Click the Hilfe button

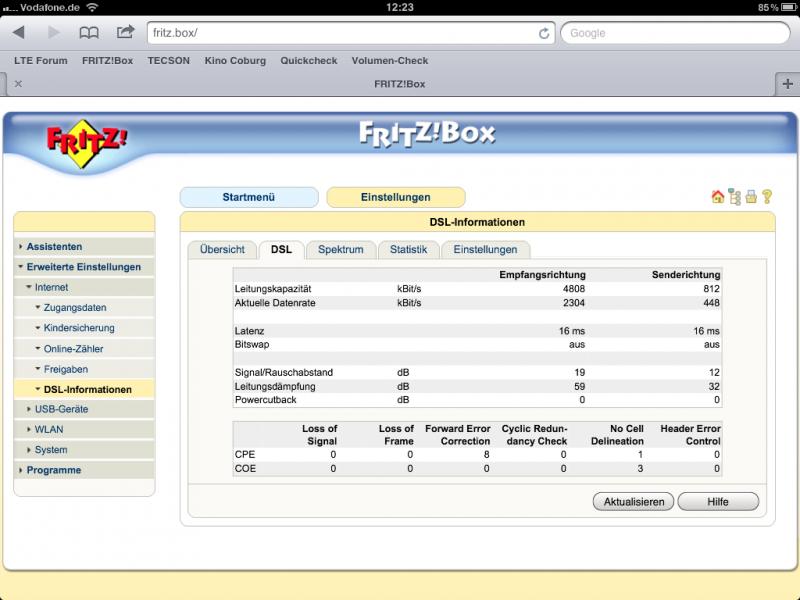tap(718, 502)
